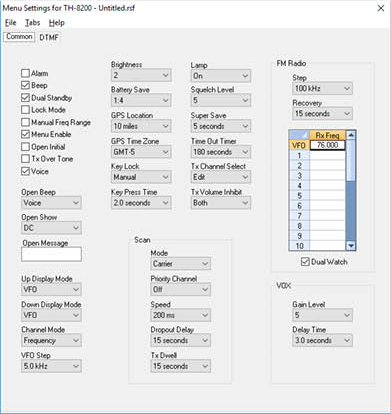The image size is (391, 414).
Task: Expand the Priority Channel dropdown
Action: click(x=180, y=289)
